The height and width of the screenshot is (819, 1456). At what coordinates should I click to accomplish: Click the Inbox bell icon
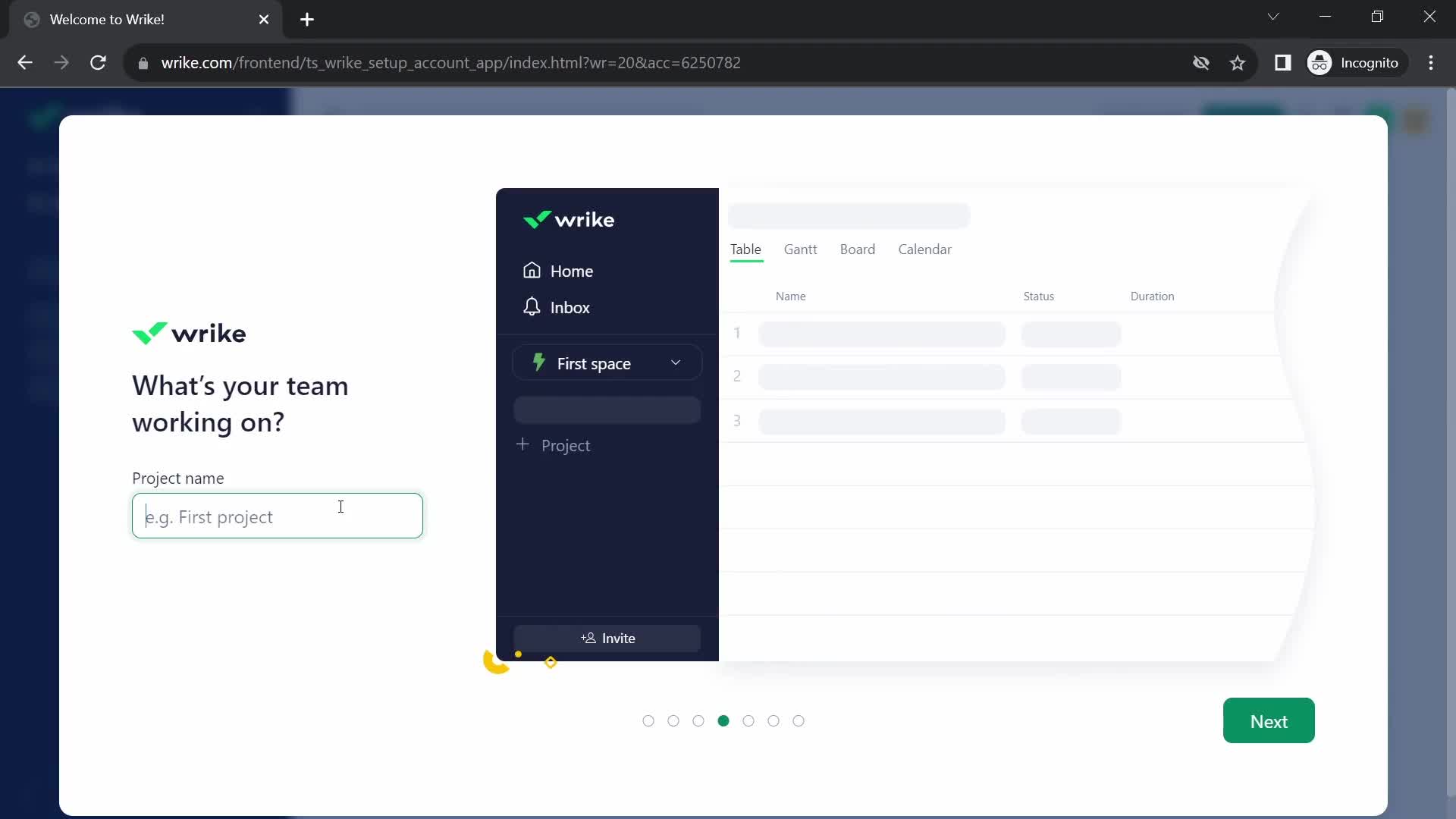pos(532,307)
